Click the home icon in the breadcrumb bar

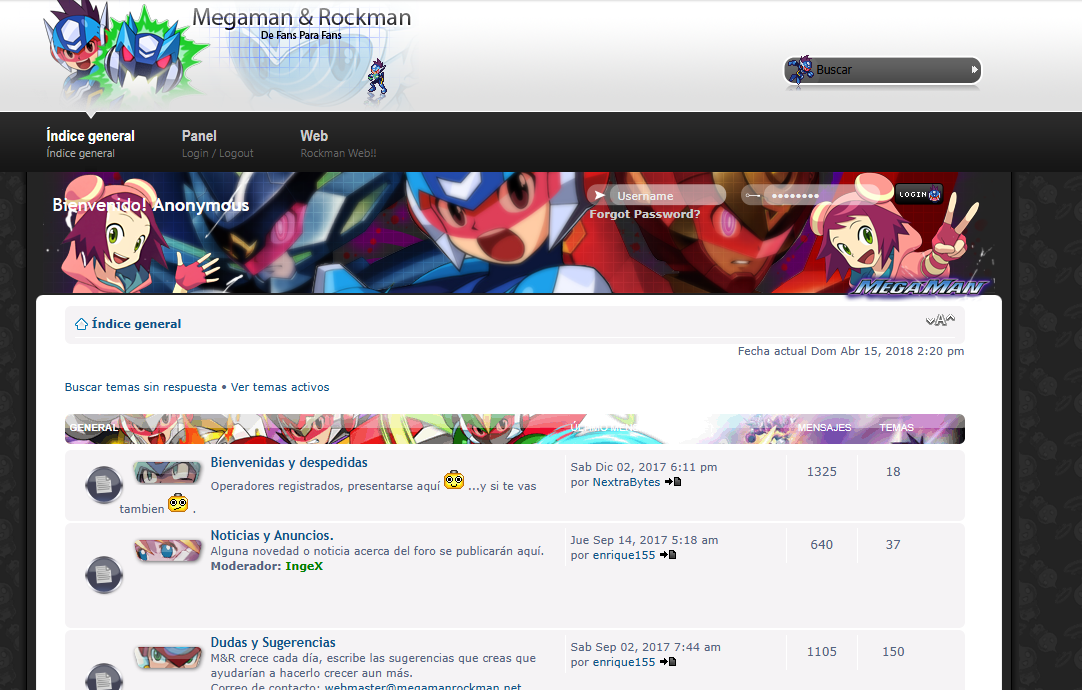(81, 324)
